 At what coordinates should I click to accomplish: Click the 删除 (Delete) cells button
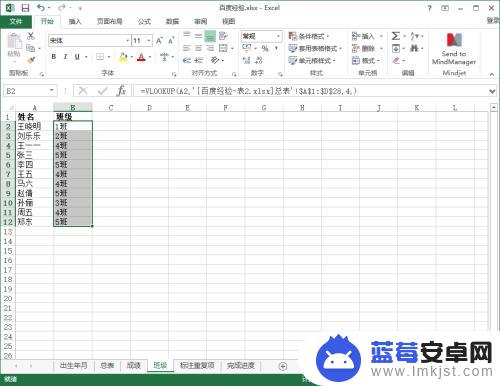click(368, 48)
